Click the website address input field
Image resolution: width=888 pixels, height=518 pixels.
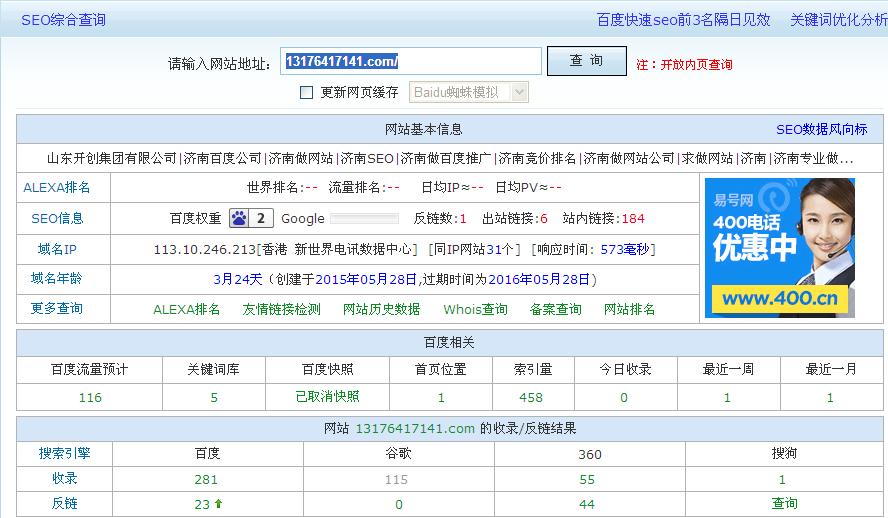pyautogui.click(x=410, y=61)
